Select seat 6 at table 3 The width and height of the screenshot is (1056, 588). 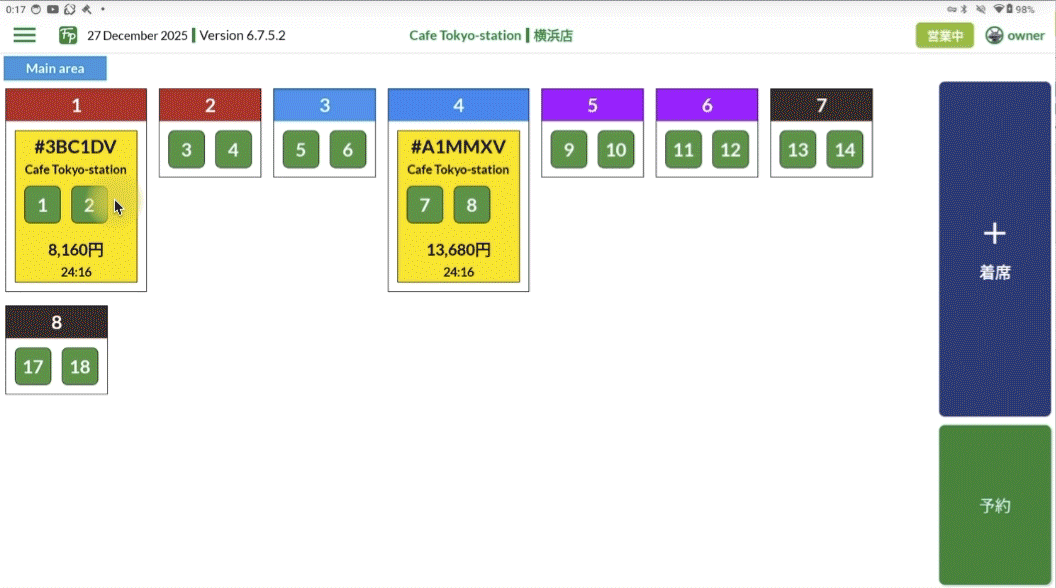coord(348,150)
